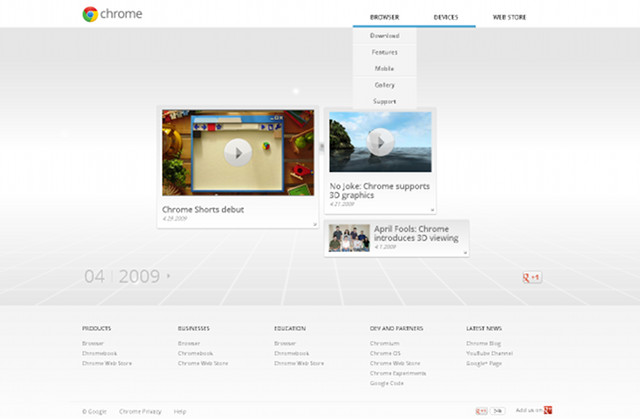Click the small +1 icon in the footer

[482, 411]
